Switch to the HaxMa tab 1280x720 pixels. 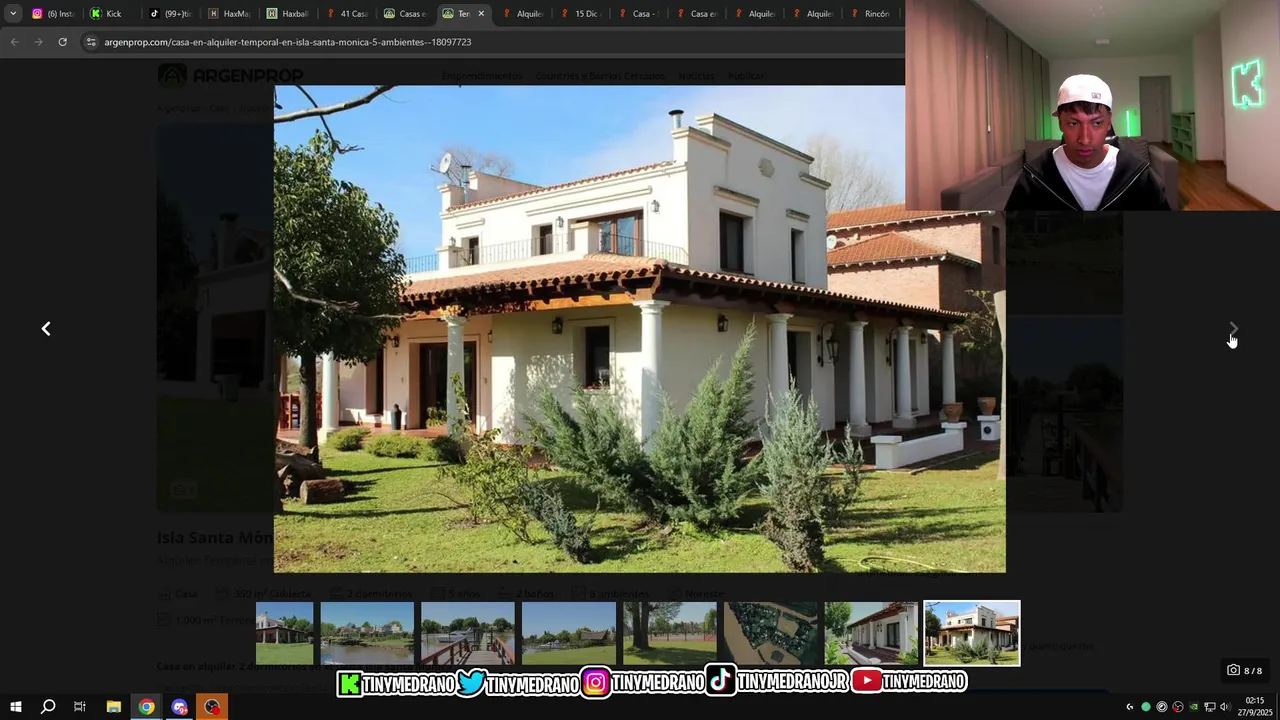pyautogui.click(x=228, y=14)
